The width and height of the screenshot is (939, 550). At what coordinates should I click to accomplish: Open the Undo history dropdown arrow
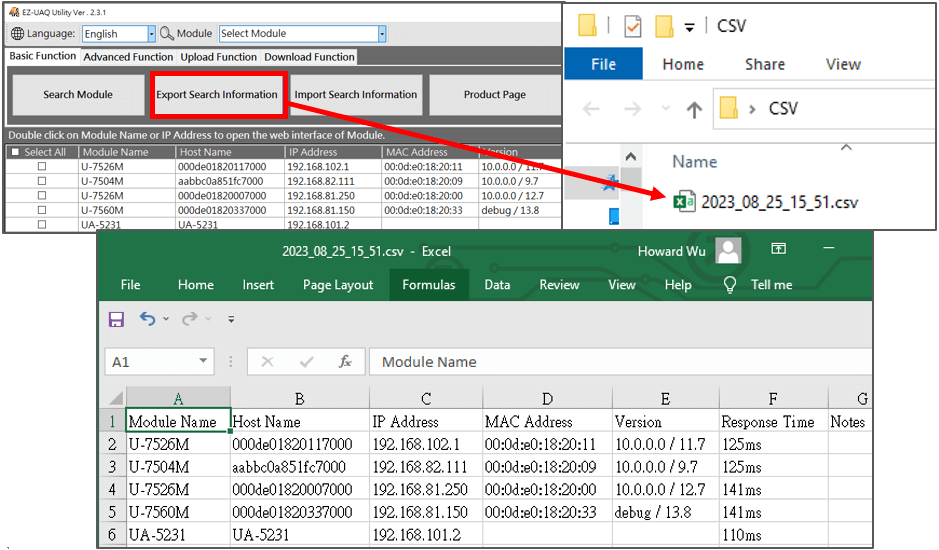point(166,319)
